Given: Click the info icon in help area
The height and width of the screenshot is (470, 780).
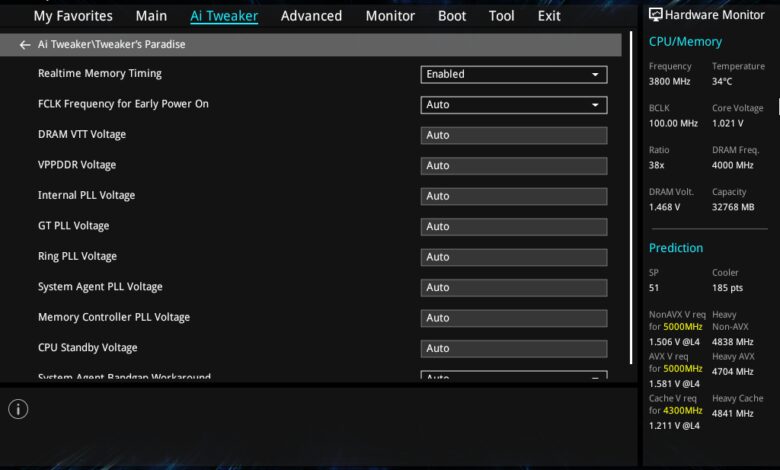Looking at the screenshot, I should tap(18, 409).
